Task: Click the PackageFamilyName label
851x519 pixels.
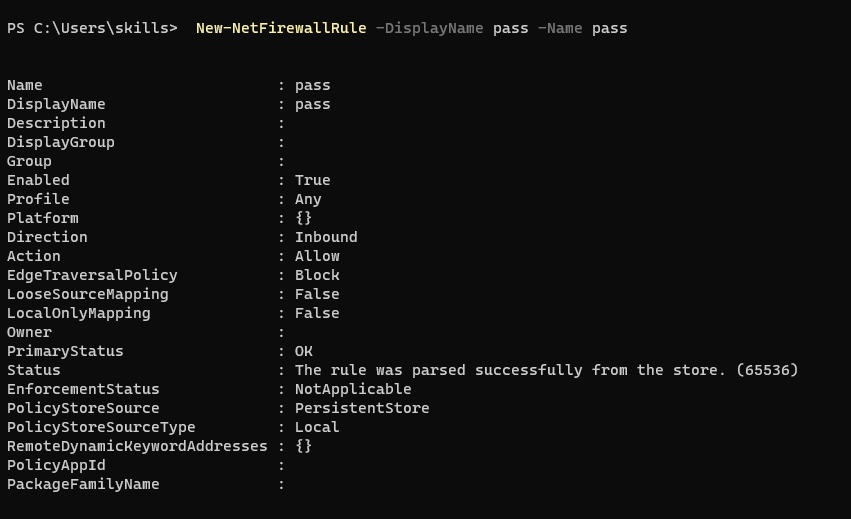Action: pyautogui.click(x=83, y=484)
